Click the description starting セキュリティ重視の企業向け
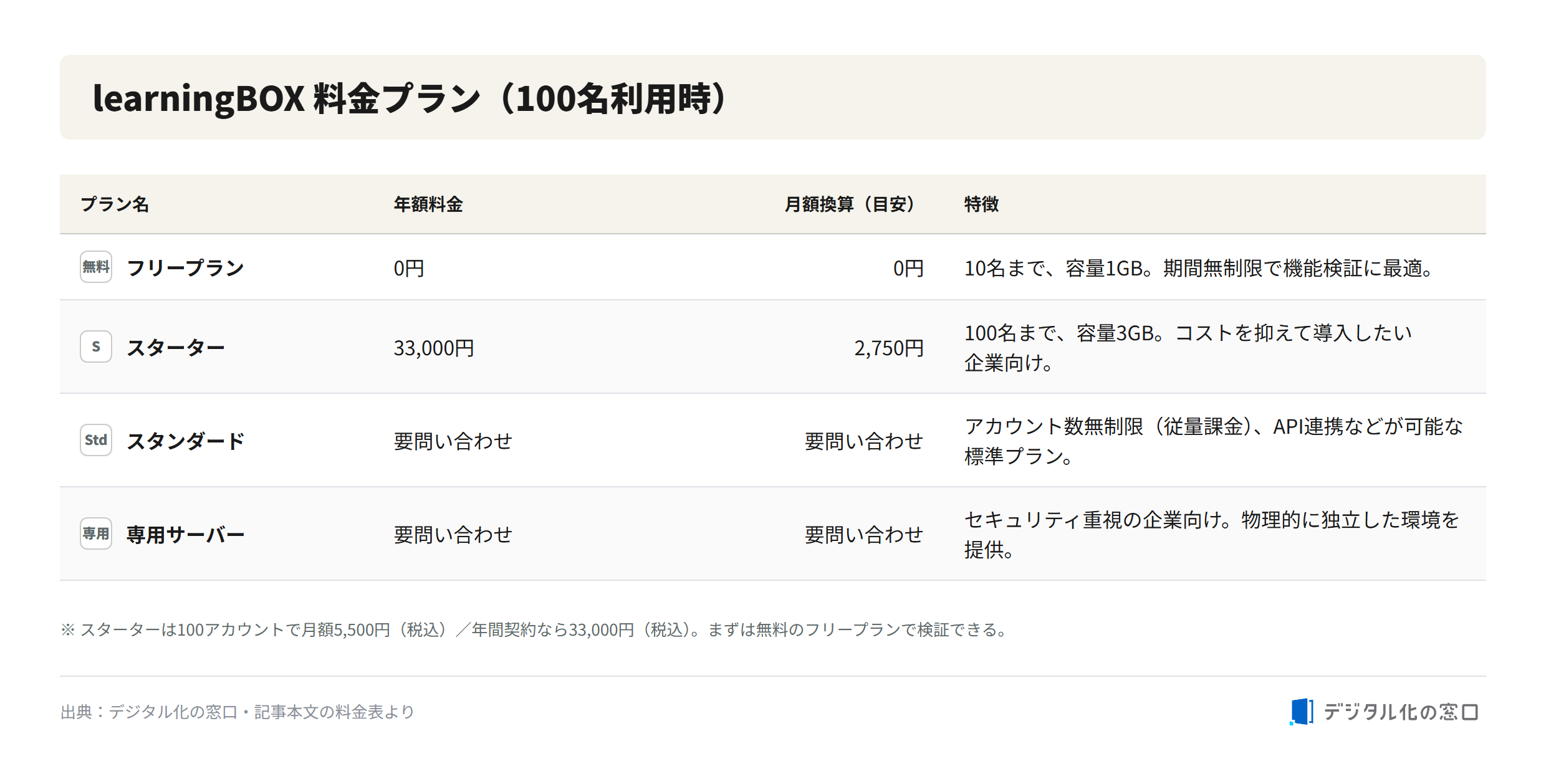Viewport: 1546px width, 784px height. coord(1212,535)
